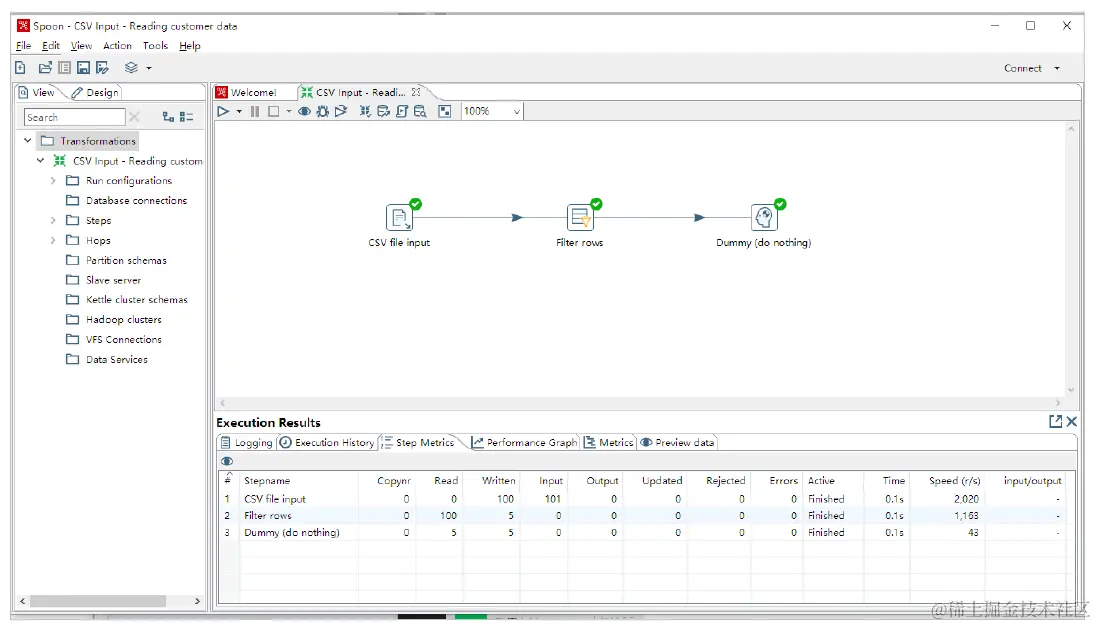Run impact analysis on database icon
Screen dimensions: 1097x626
pyautogui.click(x=383, y=111)
